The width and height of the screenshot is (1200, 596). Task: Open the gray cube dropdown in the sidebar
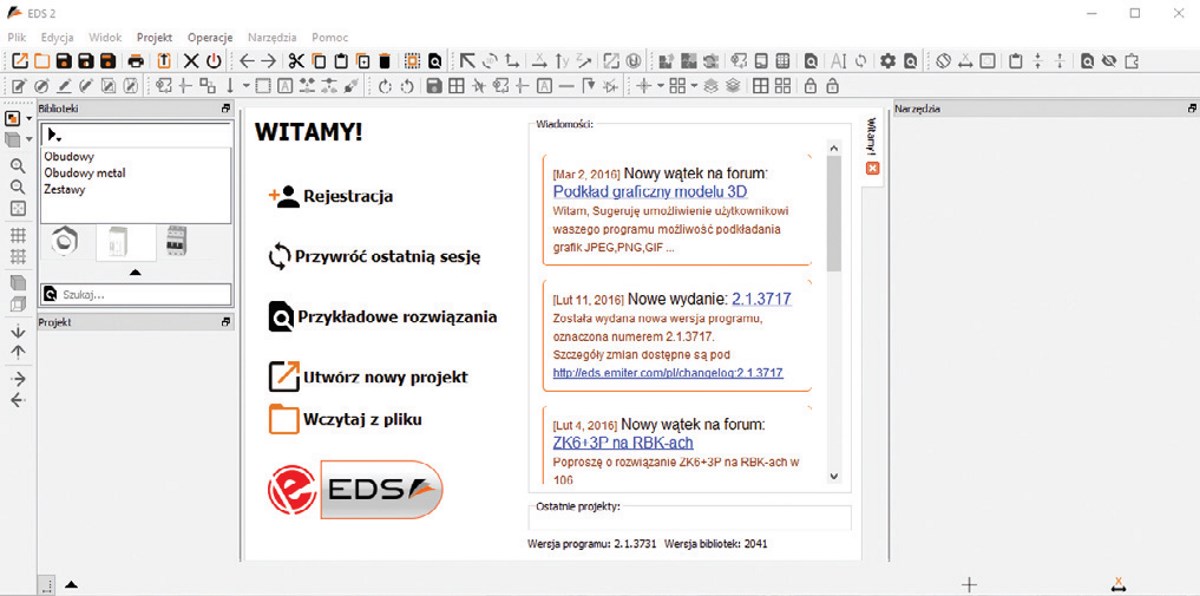(30, 140)
